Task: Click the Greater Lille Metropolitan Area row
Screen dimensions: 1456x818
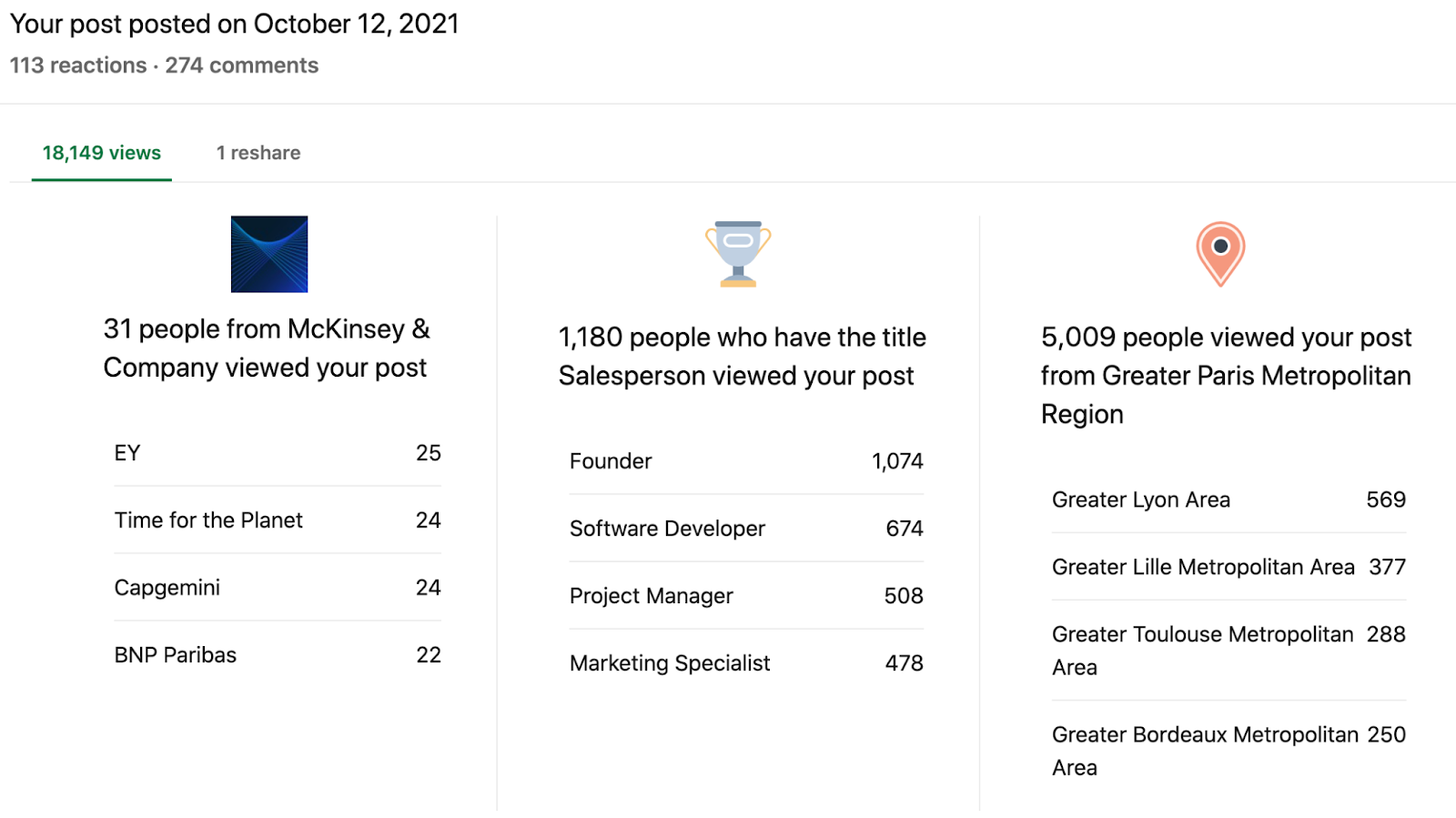Action: [x=1228, y=567]
